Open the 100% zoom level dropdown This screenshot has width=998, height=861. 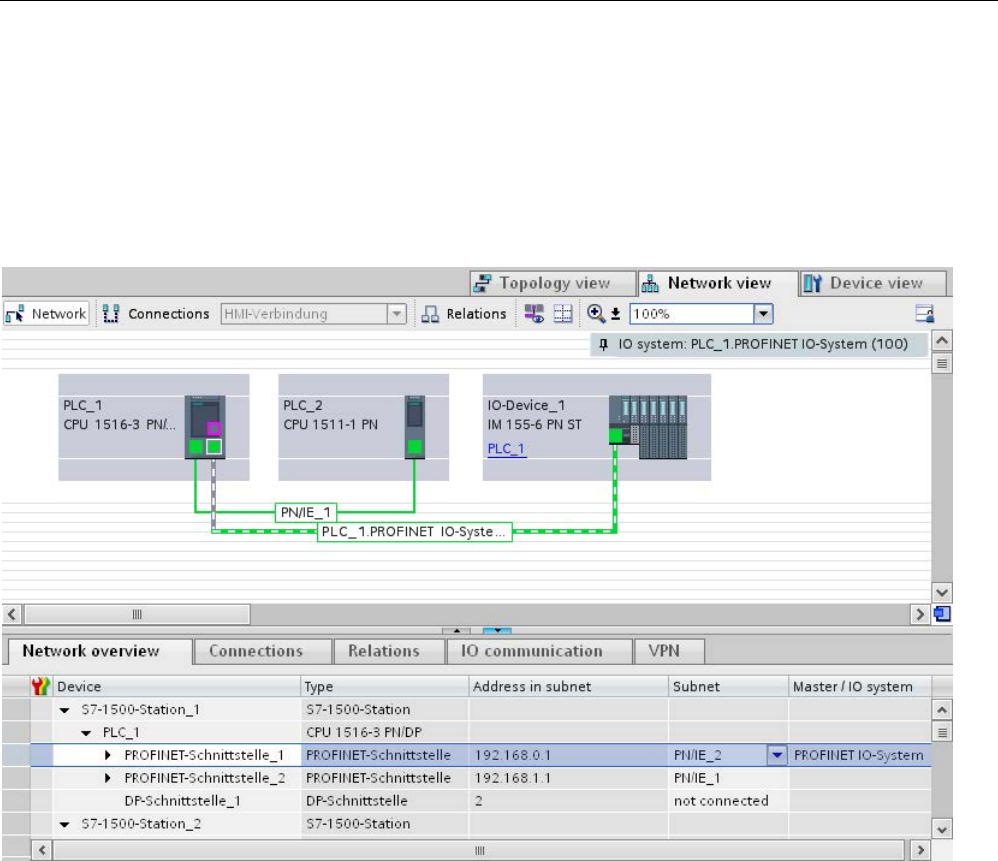pyautogui.click(x=763, y=314)
